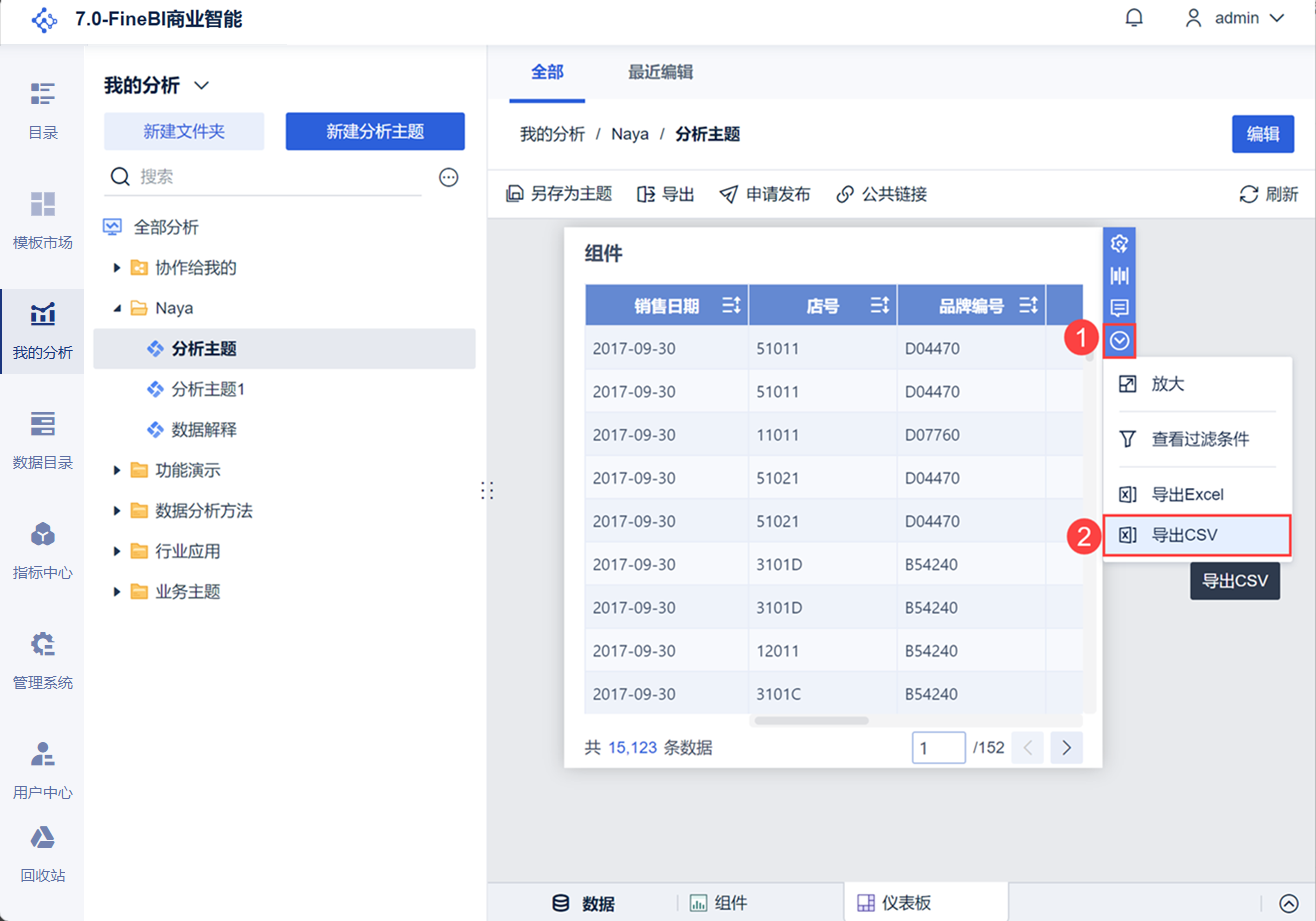Go to the previous table page
Viewport: 1316px width, 921px height.
pyautogui.click(x=1027, y=747)
